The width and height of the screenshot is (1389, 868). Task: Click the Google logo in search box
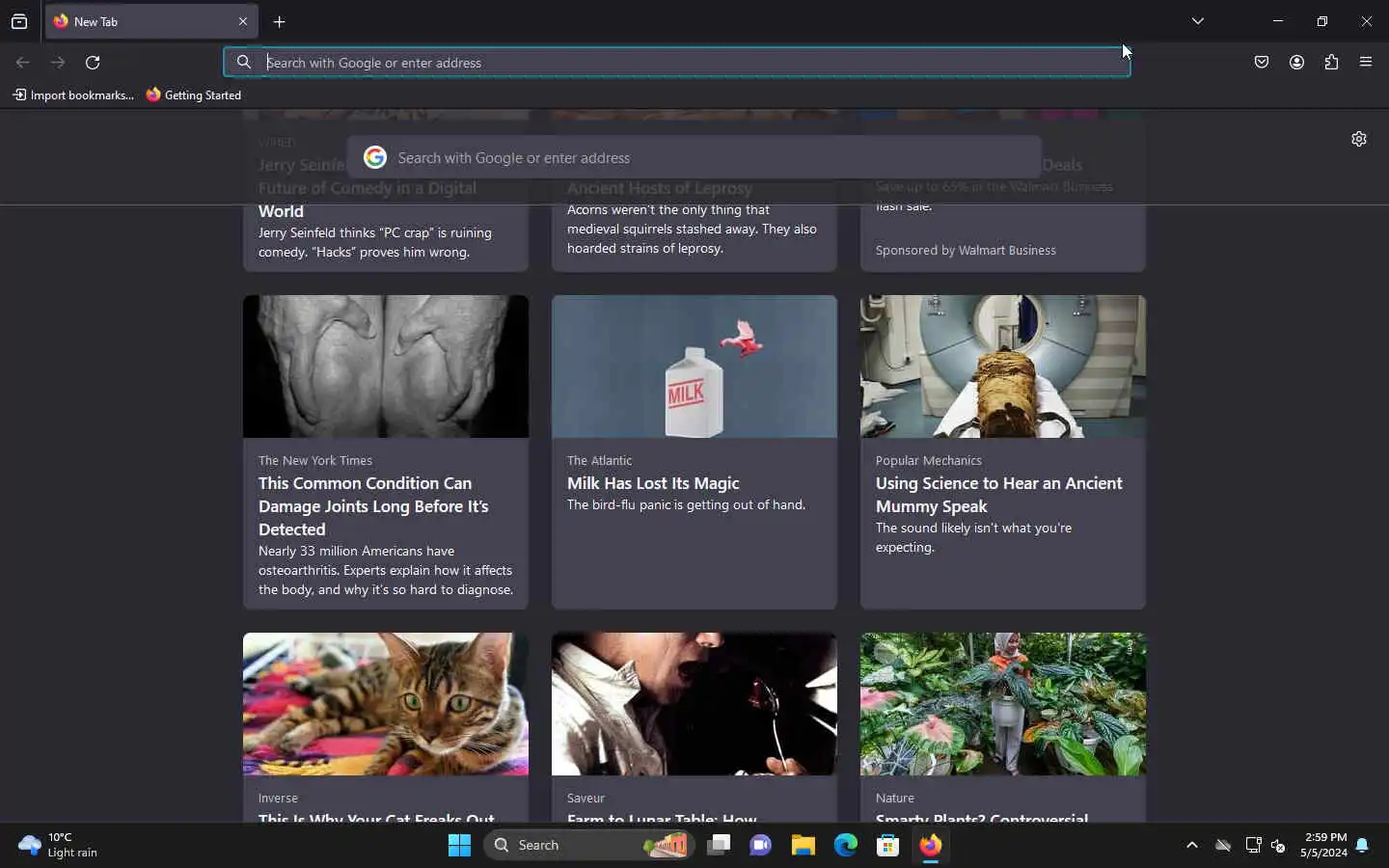[x=375, y=157]
